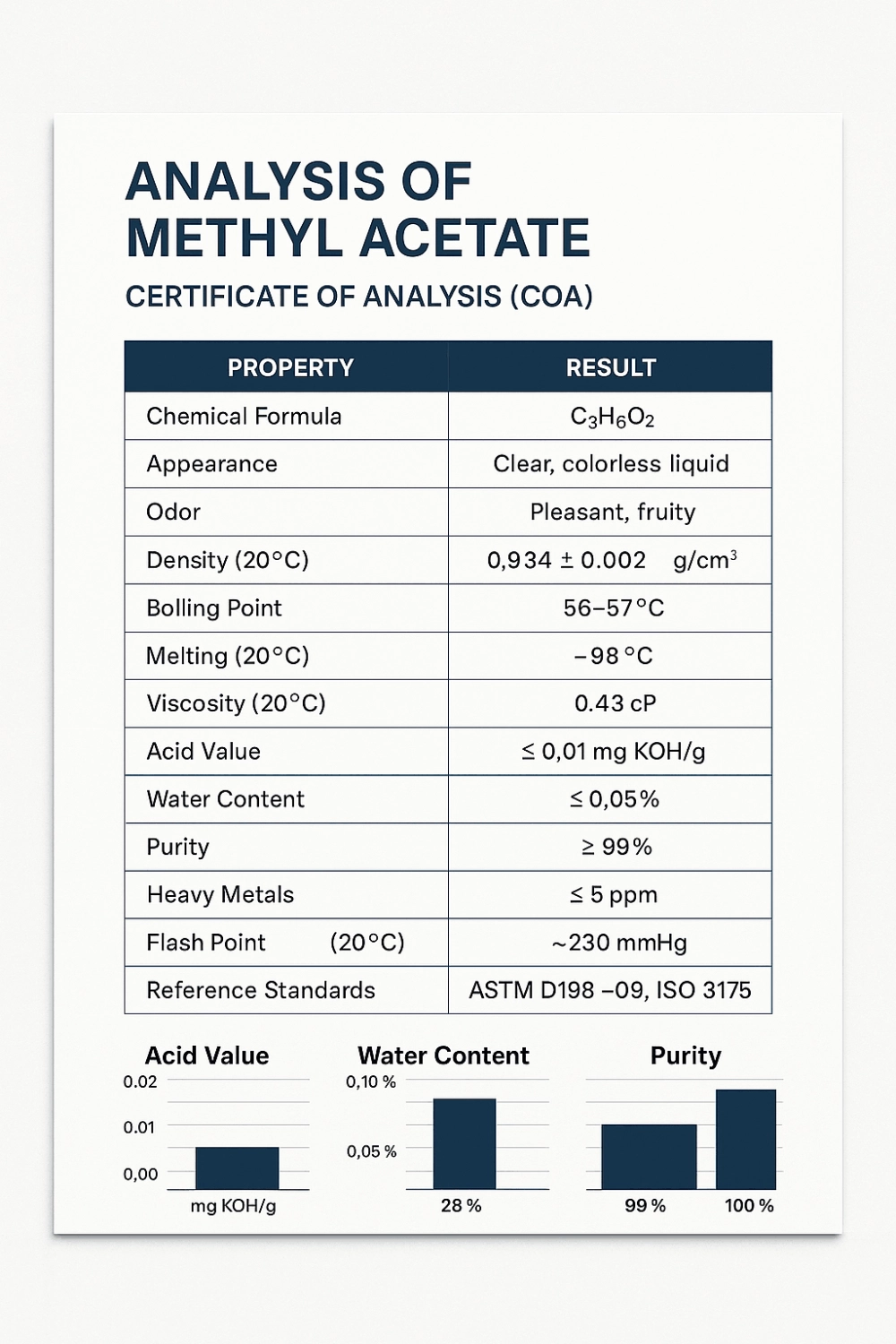The width and height of the screenshot is (896, 1344).
Task: Click the Acid Value chart bar
Action: tap(237, 1167)
